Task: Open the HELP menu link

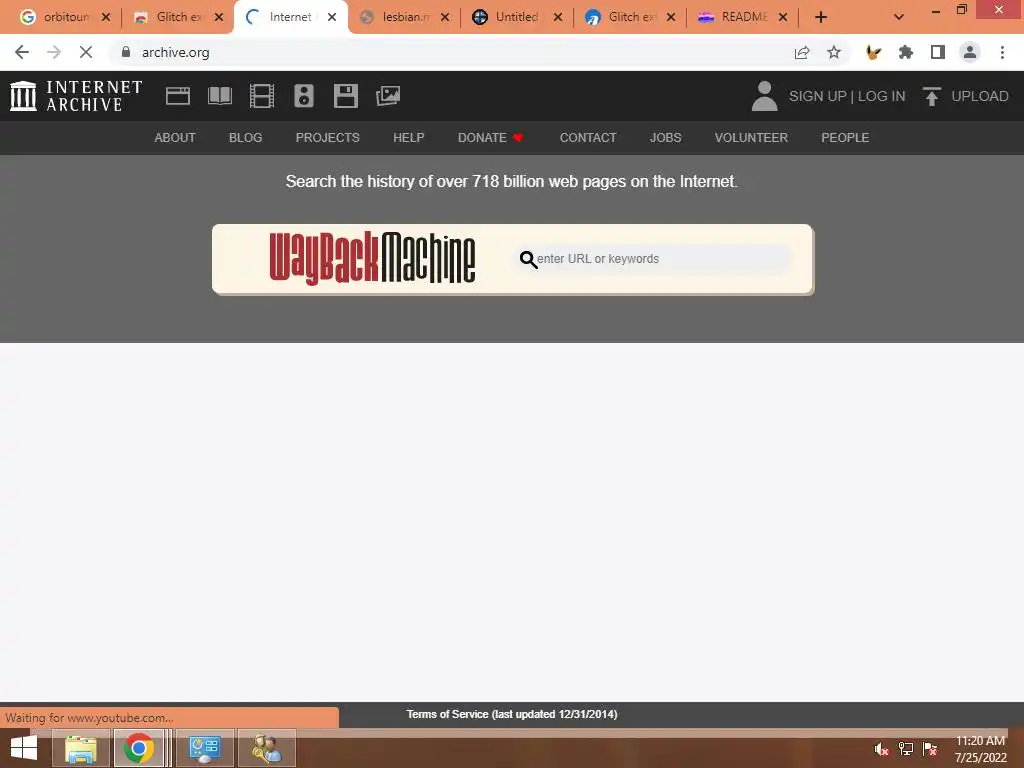Action: (409, 138)
